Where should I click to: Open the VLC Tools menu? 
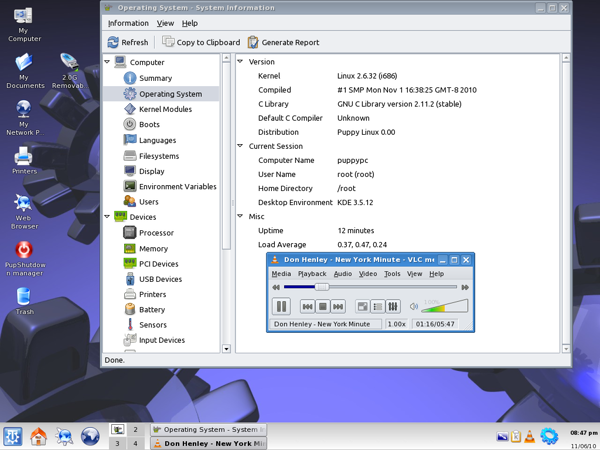(x=392, y=274)
